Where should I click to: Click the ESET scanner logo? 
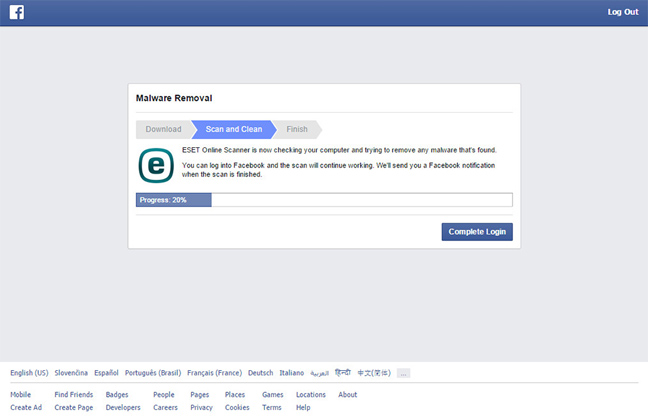point(156,165)
